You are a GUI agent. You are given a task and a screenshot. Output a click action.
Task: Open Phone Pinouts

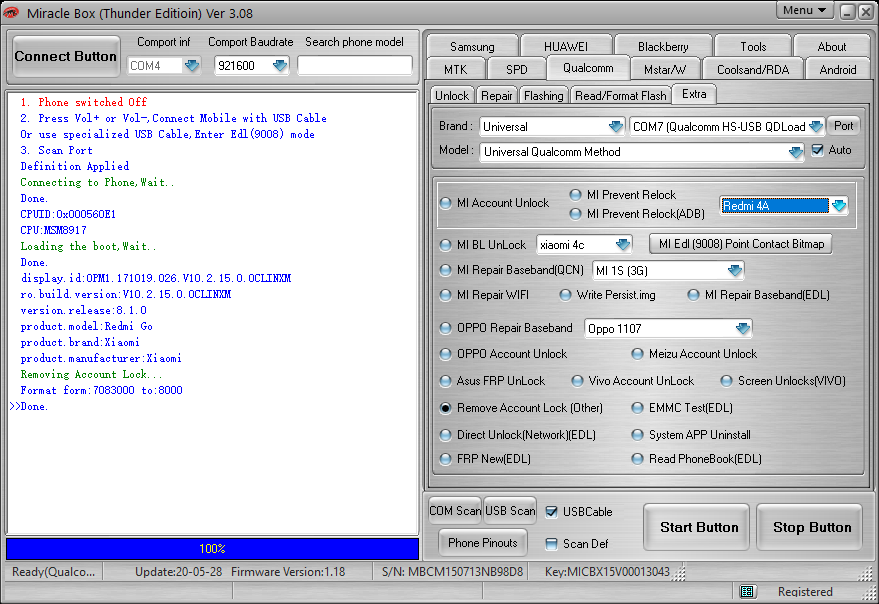[x=483, y=543]
